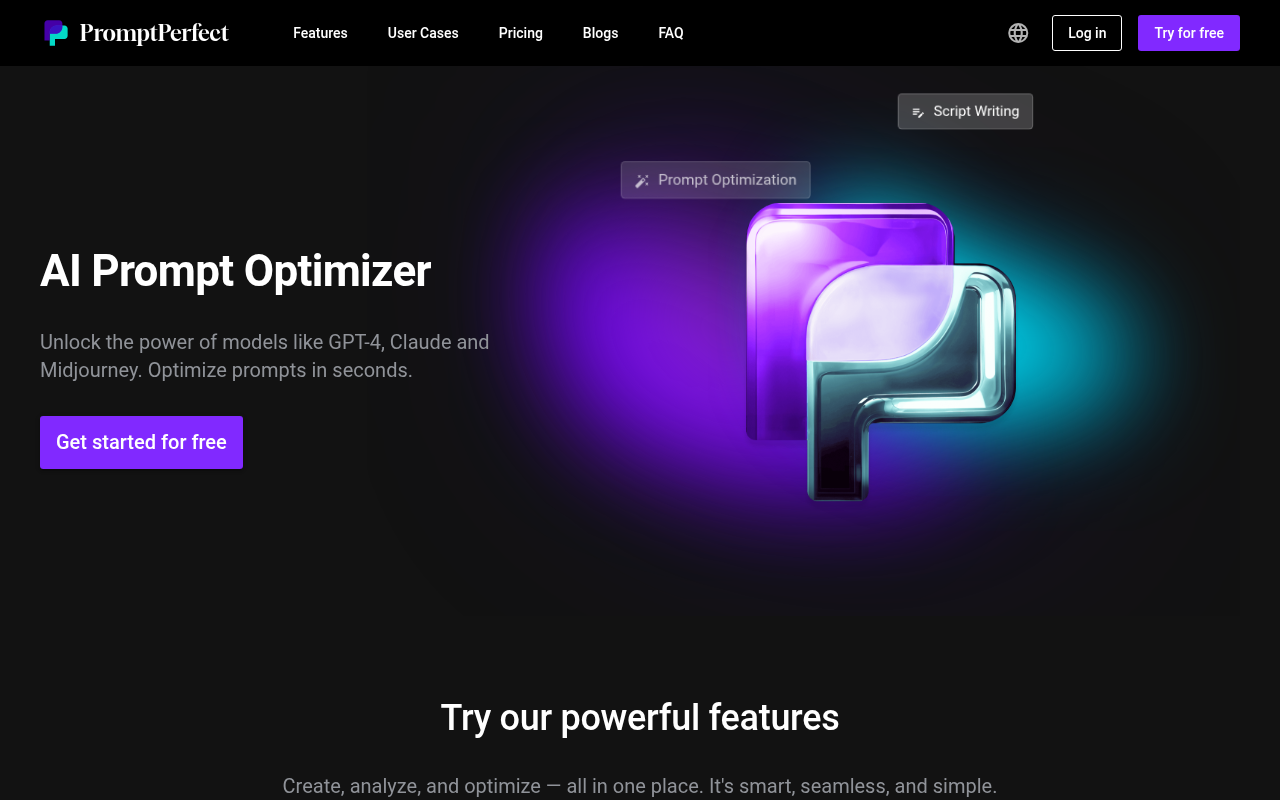
Task: Open the Blogs section
Action: click(x=600, y=33)
